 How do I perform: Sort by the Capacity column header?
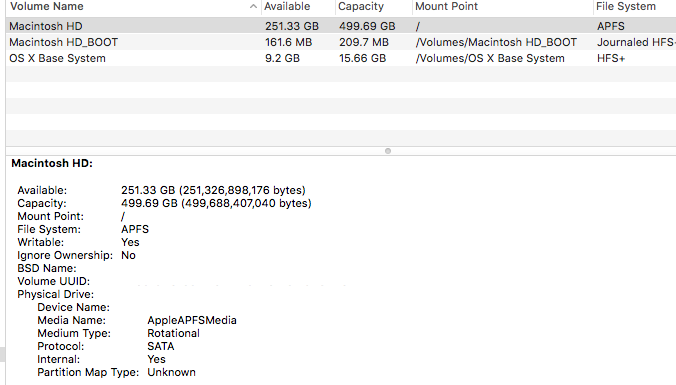[x=361, y=6]
